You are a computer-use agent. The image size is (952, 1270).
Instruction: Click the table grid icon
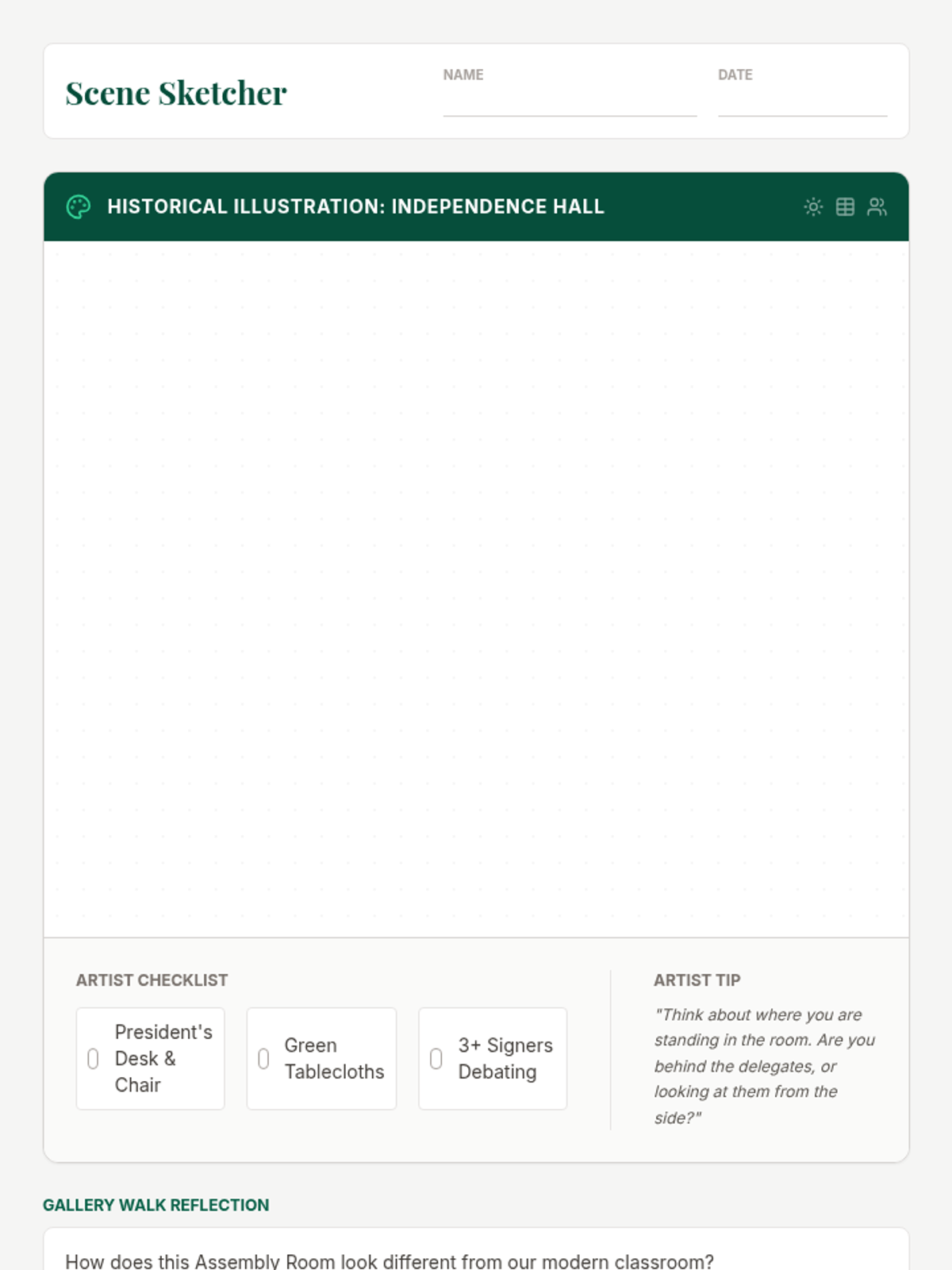tap(845, 207)
